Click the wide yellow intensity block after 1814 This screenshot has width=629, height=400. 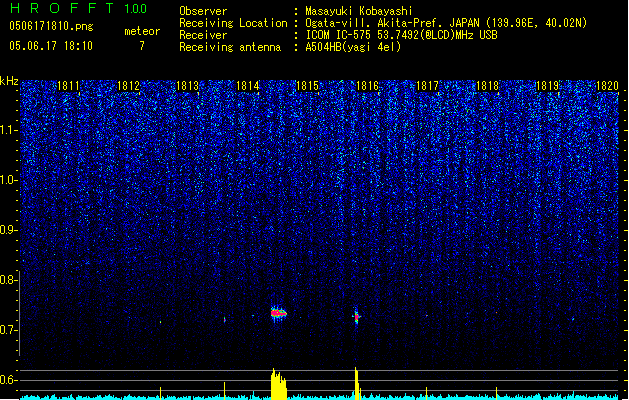pyautogui.click(x=279, y=384)
